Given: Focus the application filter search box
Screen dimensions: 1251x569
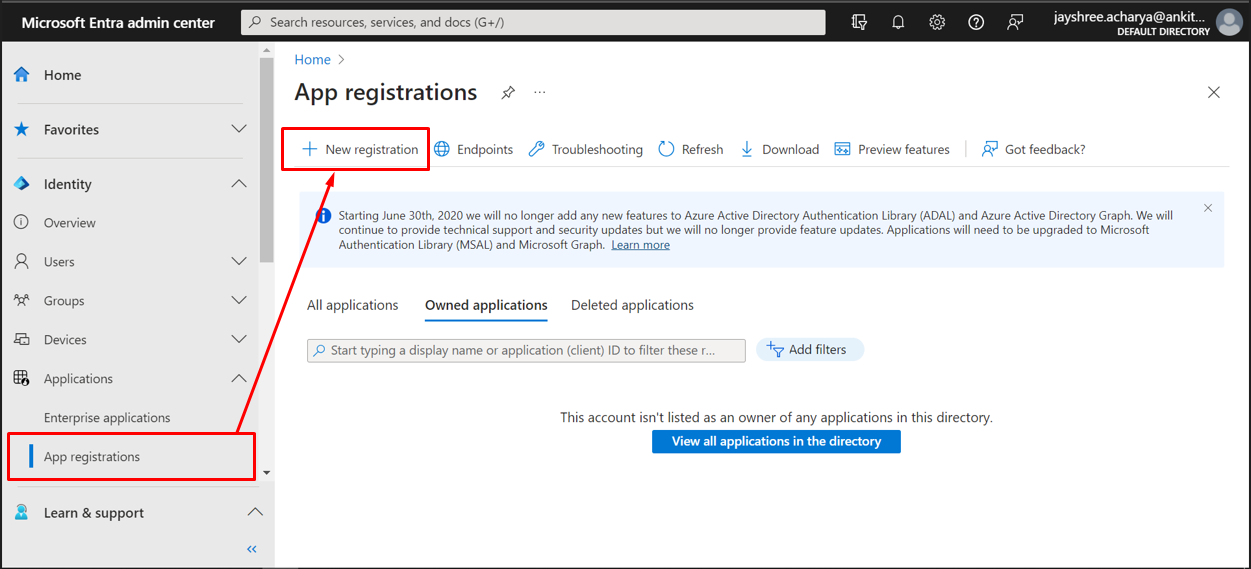Looking at the screenshot, I should [526, 350].
